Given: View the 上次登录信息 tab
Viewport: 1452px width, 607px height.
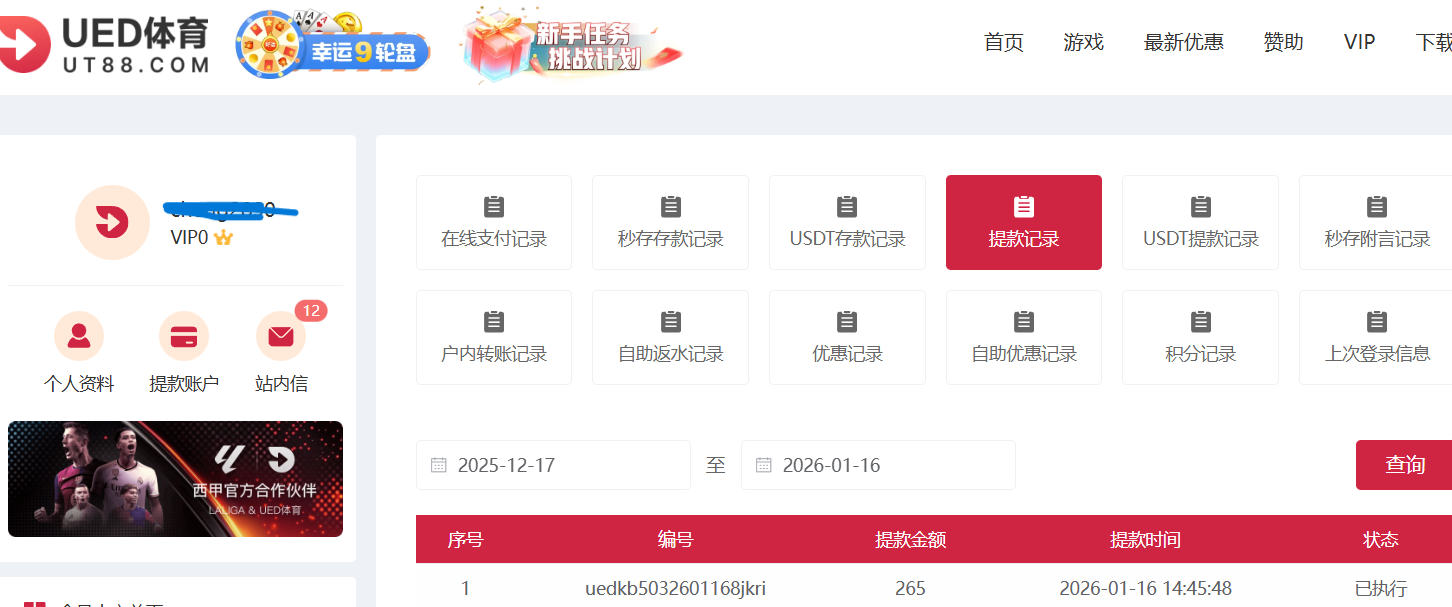Looking at the screenshot, I should (1376, 337).
